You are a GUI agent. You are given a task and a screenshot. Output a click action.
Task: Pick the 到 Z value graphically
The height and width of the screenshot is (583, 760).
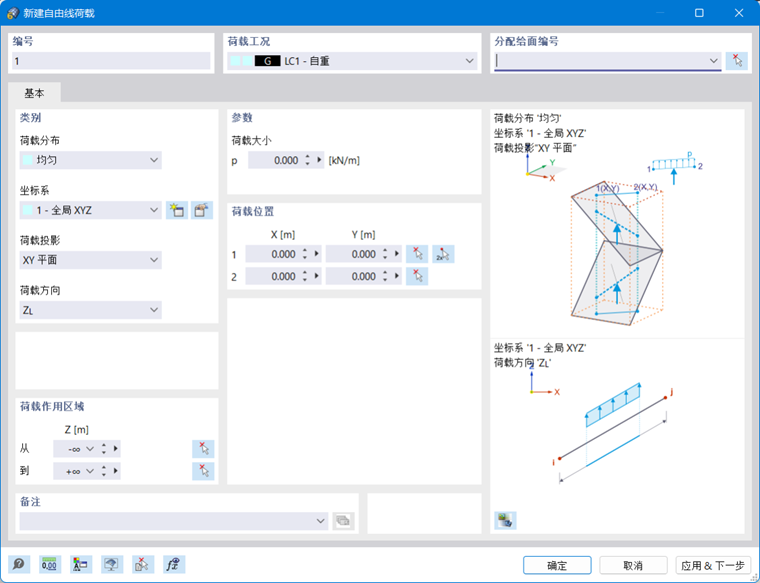(x=203, y=471)
